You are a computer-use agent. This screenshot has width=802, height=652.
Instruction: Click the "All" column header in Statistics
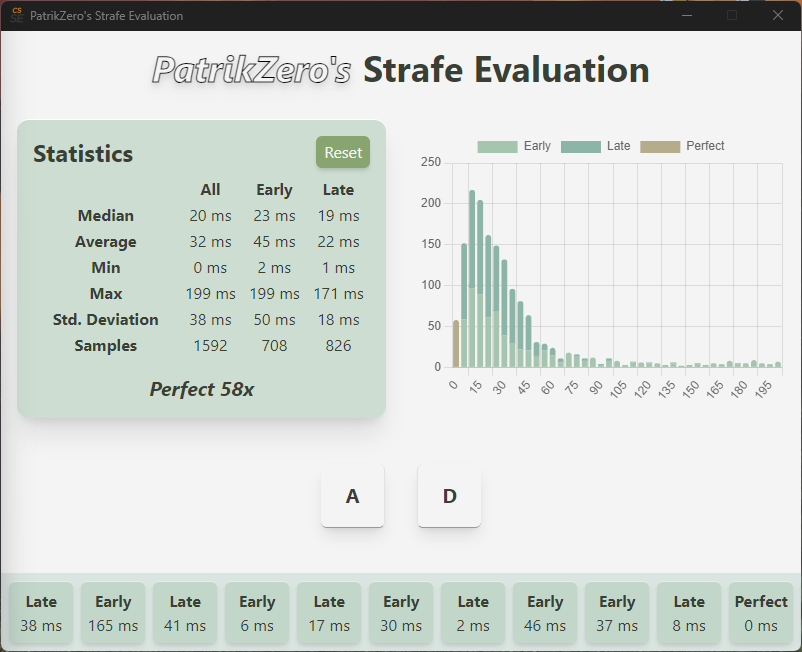210,190
